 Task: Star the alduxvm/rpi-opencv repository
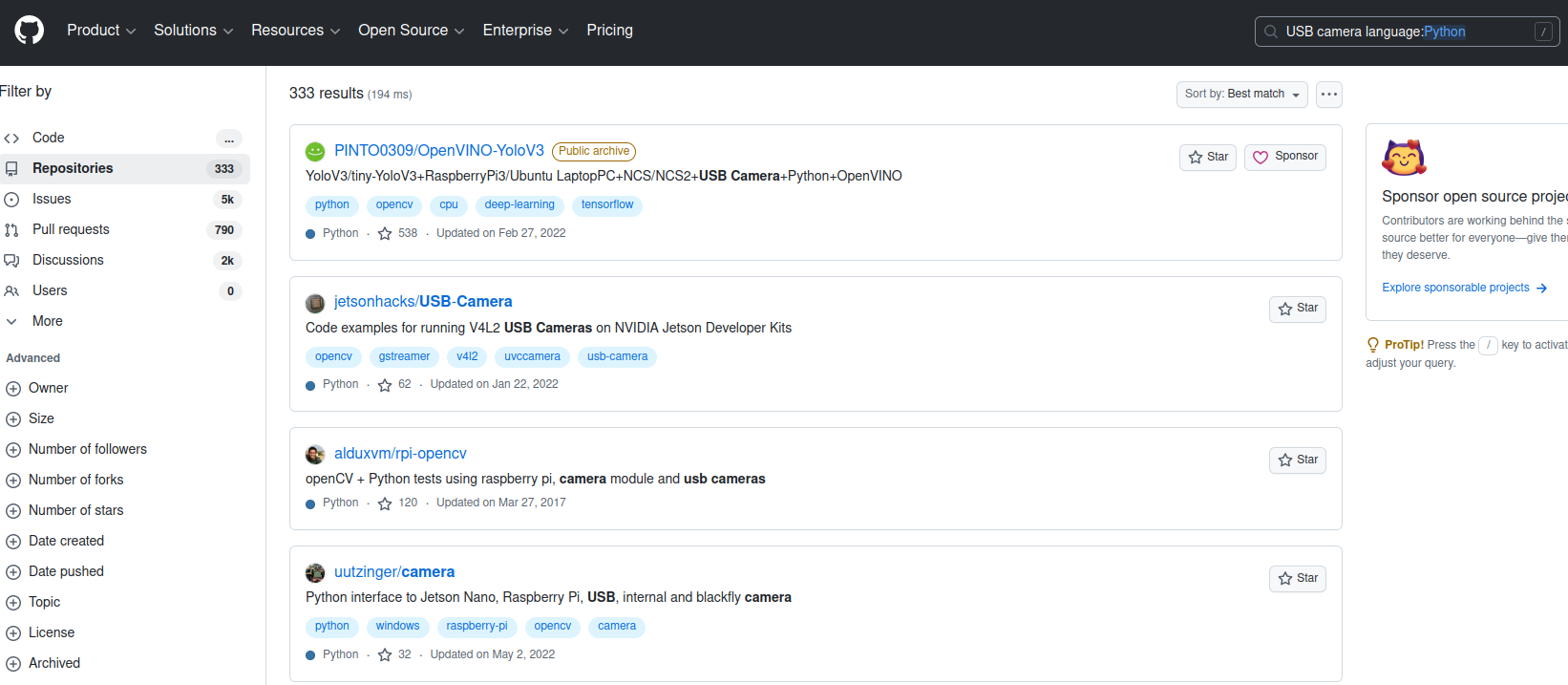pyautogui.click(x=1298, y=460)
